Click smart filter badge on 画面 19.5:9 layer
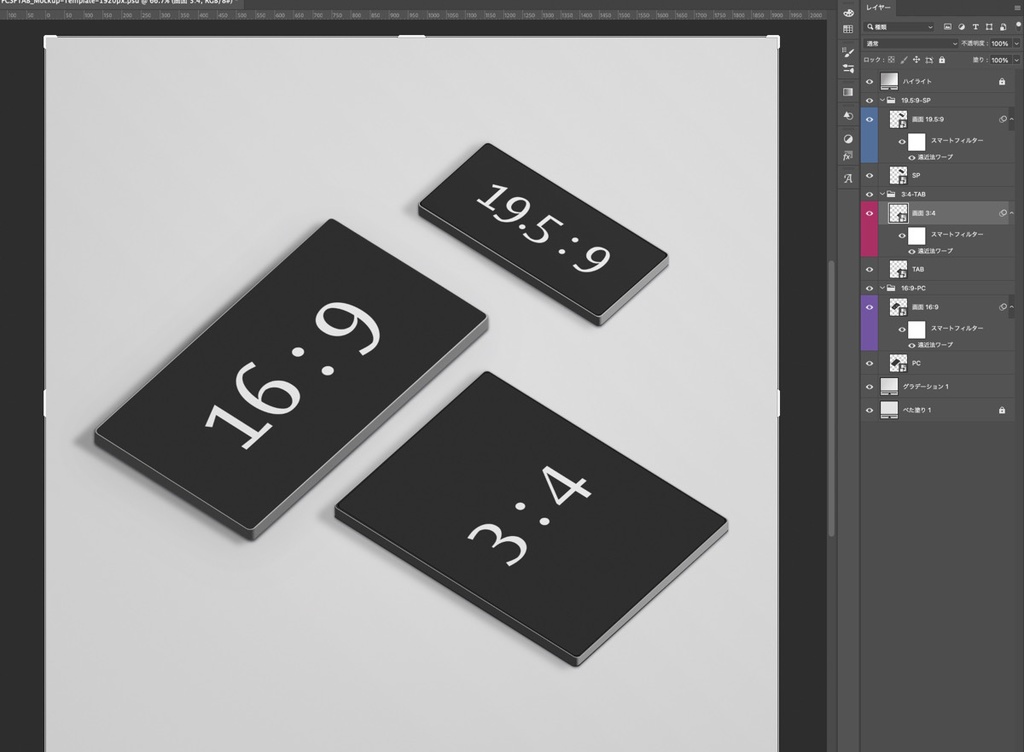Screen dimensions: 1024x752 pos(1002,119)
